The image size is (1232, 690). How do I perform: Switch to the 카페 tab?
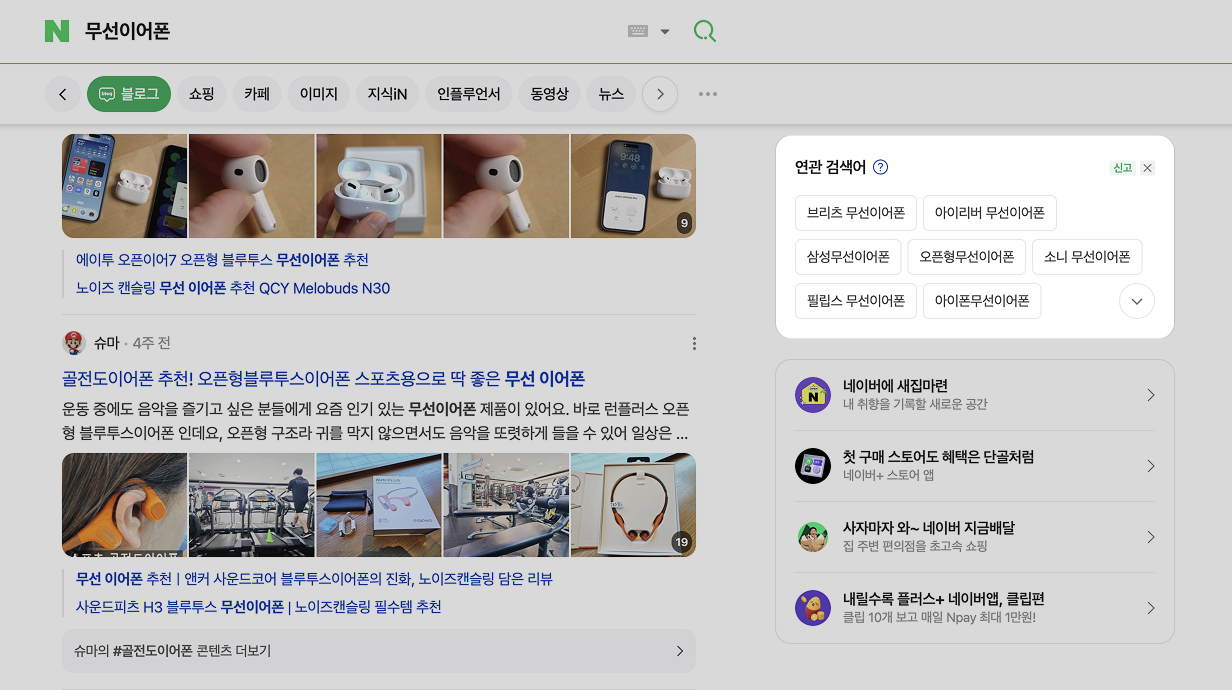(x=257, y=94)
